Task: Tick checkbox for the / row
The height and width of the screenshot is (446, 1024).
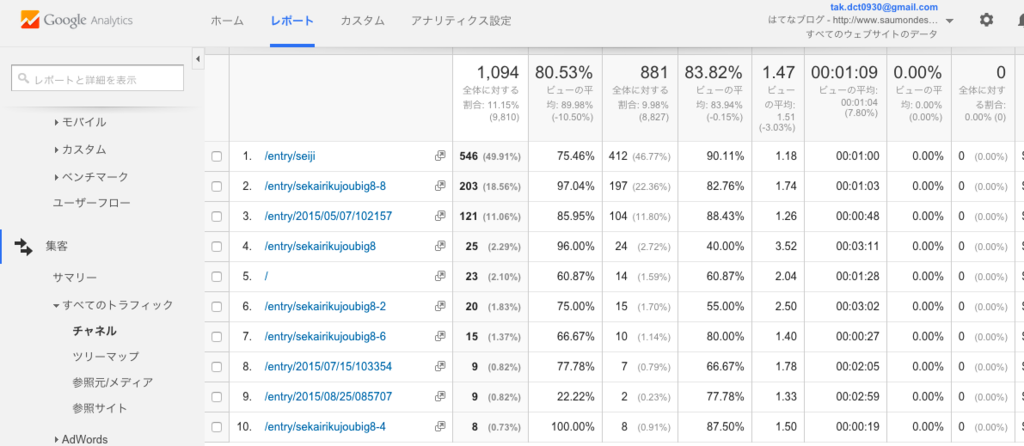Action: click(217, 277)
